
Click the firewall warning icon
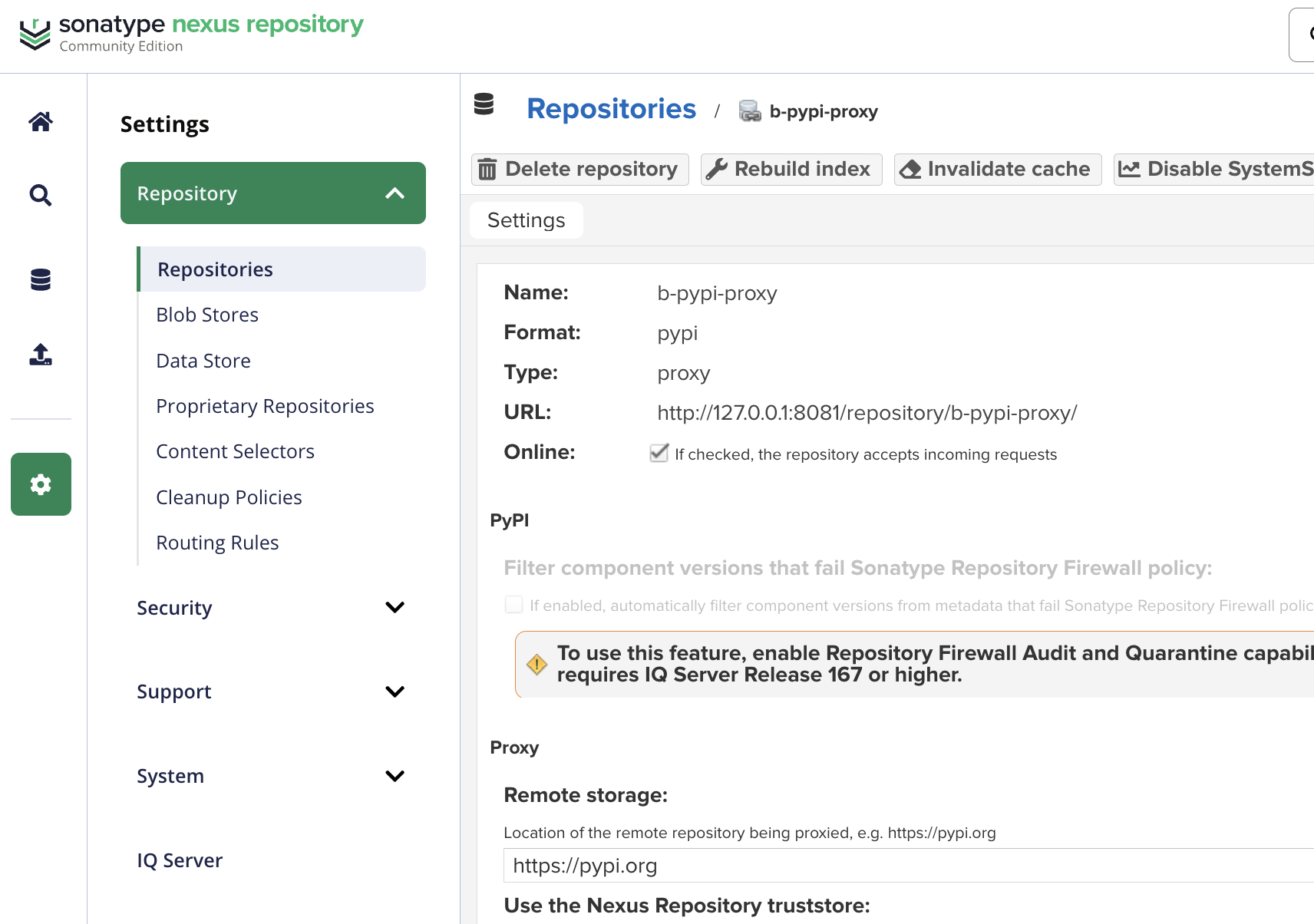coord(536,665)
